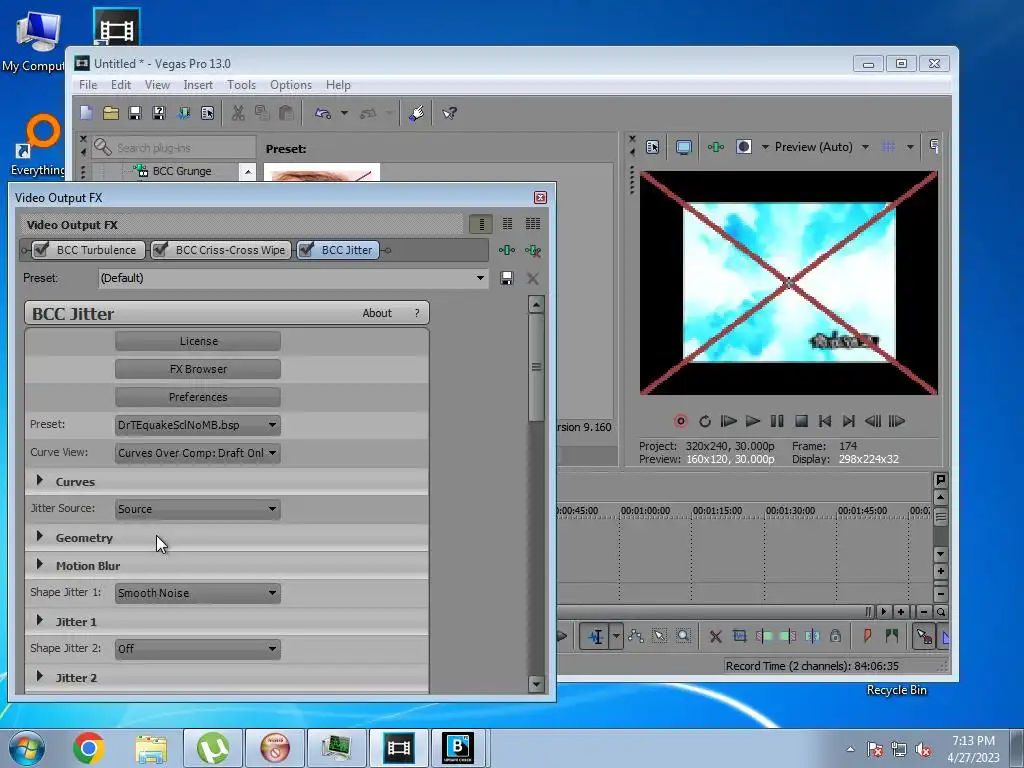Go to project start in transport
Screen dimensions: 1024x768
[x=825, y=421]
